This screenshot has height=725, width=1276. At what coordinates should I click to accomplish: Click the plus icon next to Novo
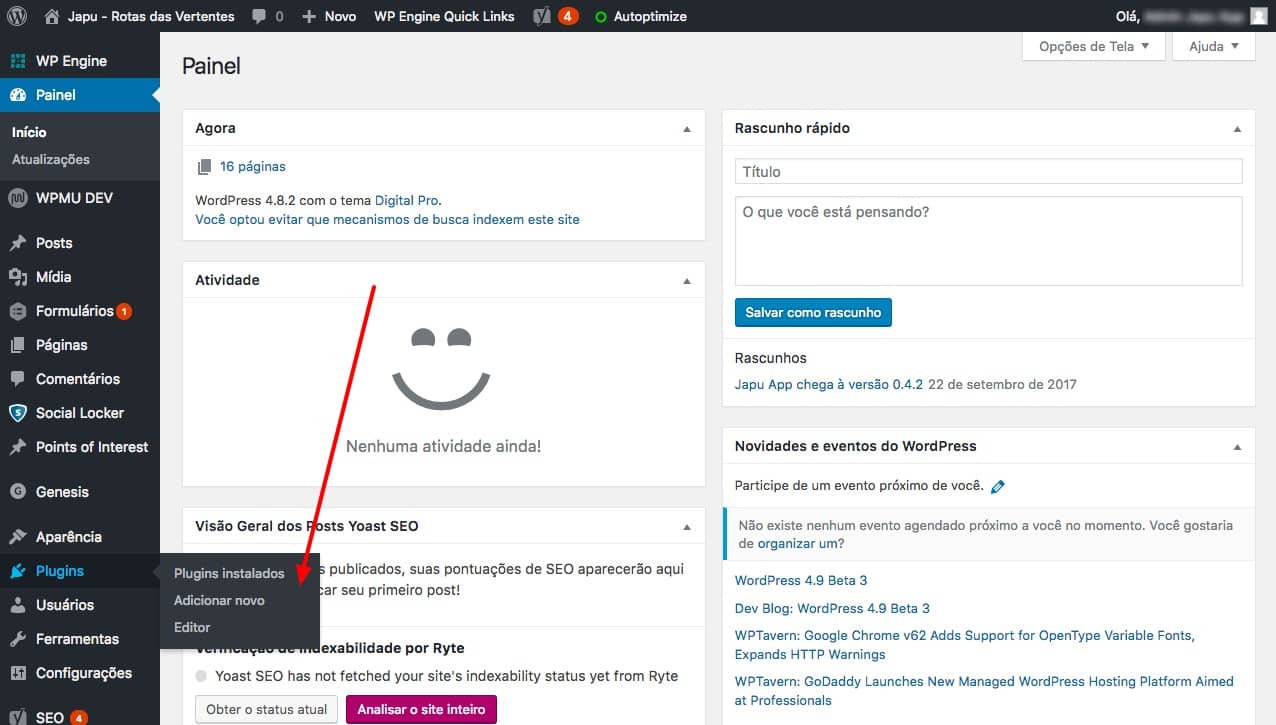click(x=309, y=17)
